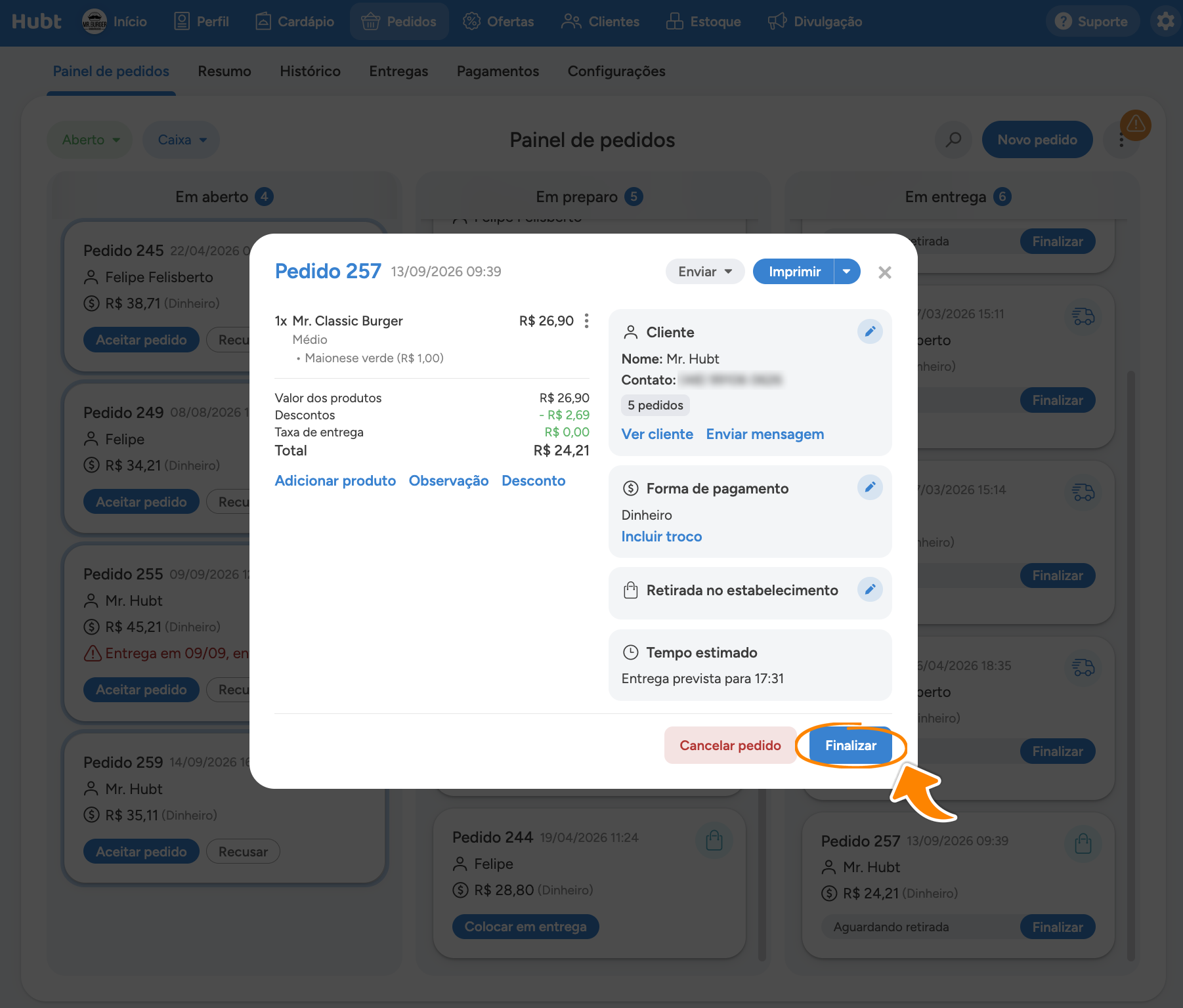
Task: Switch to the Resumo tab
Action: pyautogui.click(x=225, y=71)
